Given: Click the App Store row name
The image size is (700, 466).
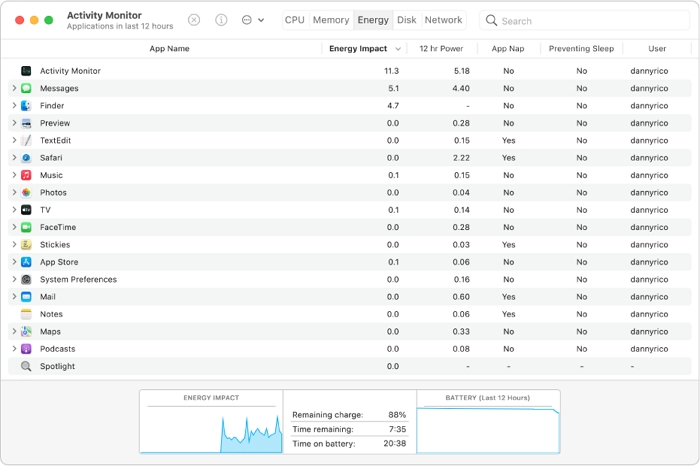Looking at the screenshot, I should 59,262.
